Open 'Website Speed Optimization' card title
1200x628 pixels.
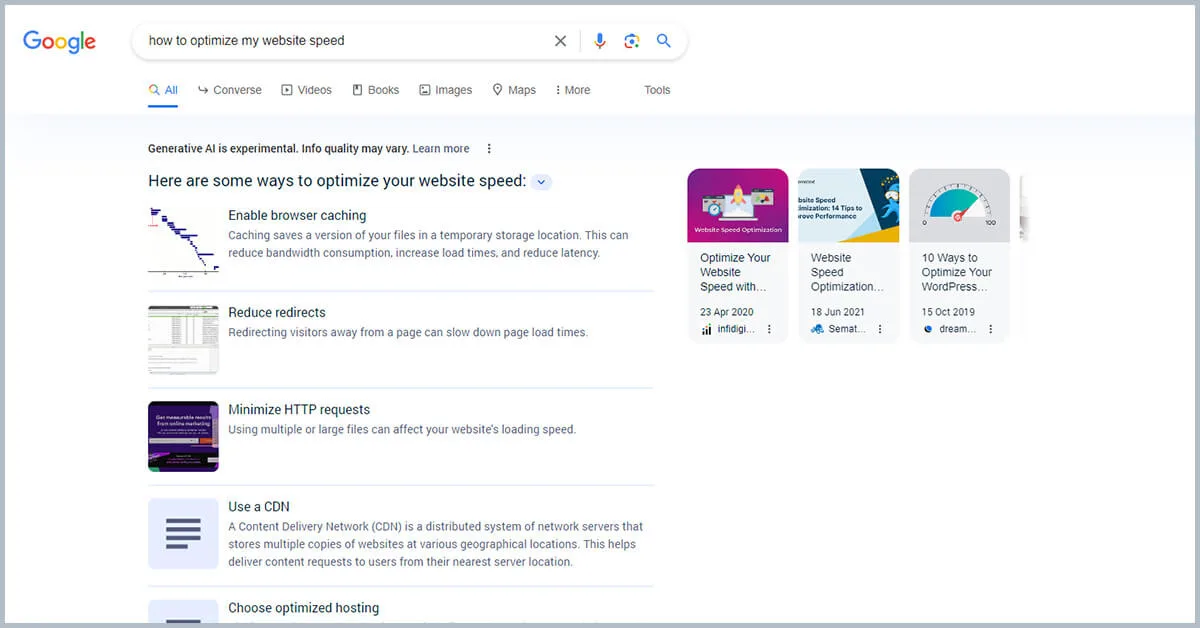pyautogui.click(x=847, y=272)
